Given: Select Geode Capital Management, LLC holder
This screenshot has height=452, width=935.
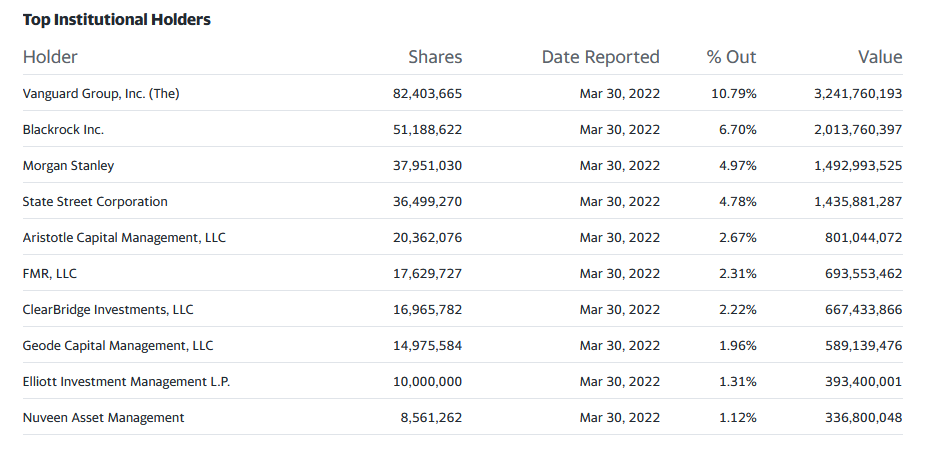Looking at the screenshot, I should click(117, 346).
